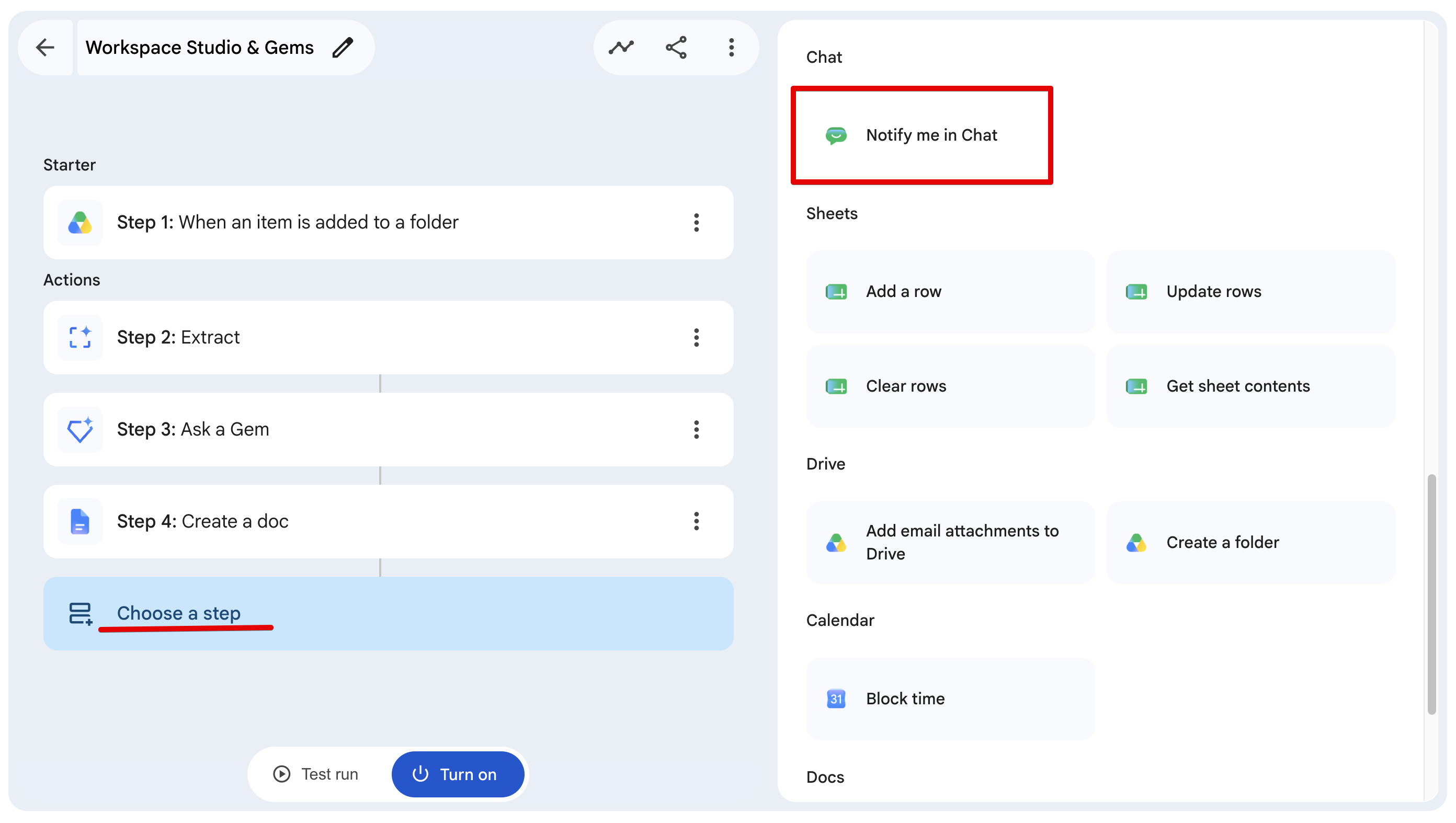The height and width of the screenshot is (823, 1456).
Task: Click the share icon
Action: pos(676,48)
